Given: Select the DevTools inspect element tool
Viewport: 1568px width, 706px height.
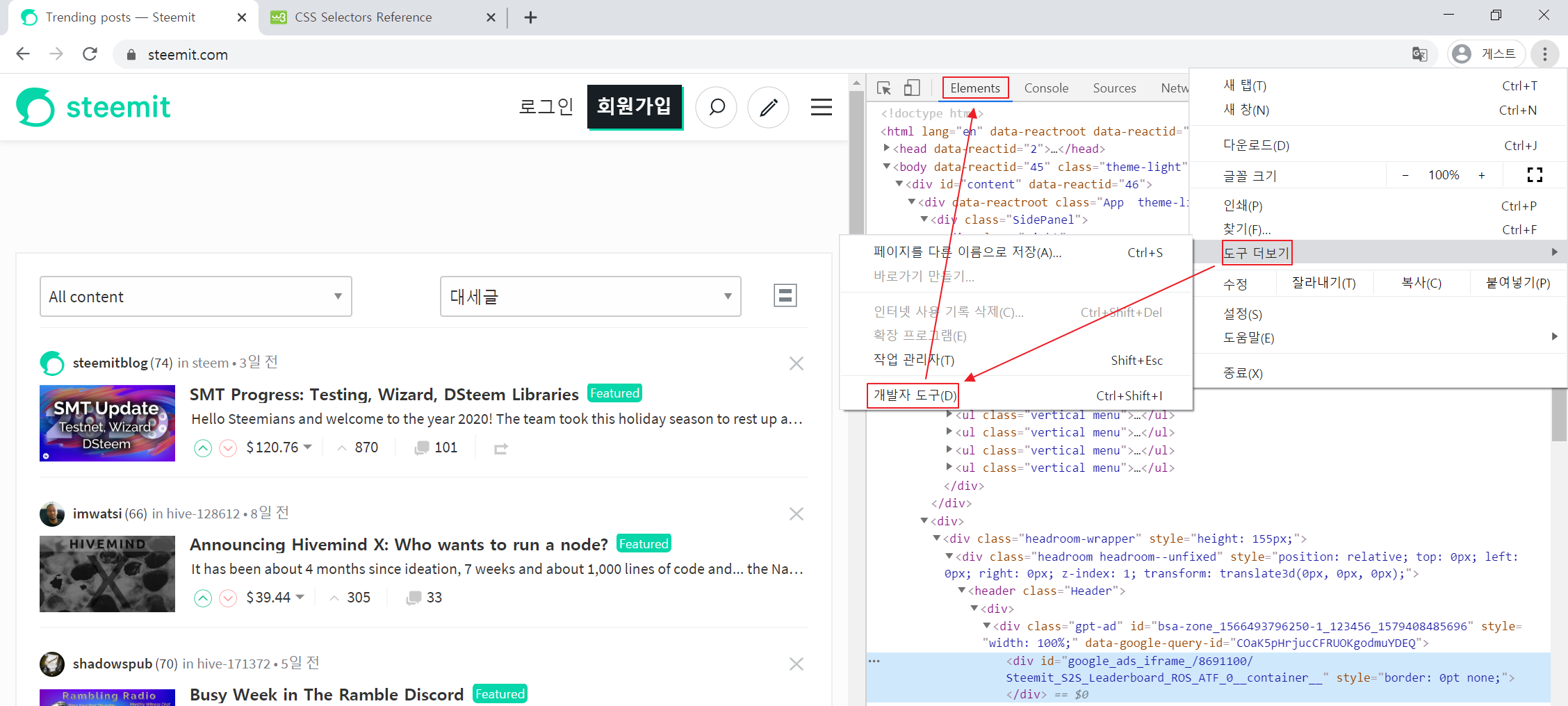Looking at the screenshot, I should pyautogui.click(x=884, y=88).
